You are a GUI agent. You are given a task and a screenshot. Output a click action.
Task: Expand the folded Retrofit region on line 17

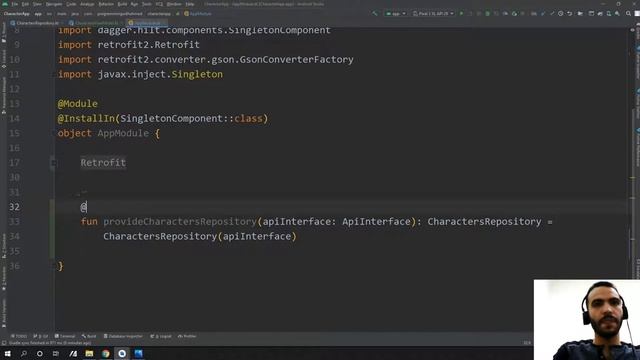(x=53, y=163)
